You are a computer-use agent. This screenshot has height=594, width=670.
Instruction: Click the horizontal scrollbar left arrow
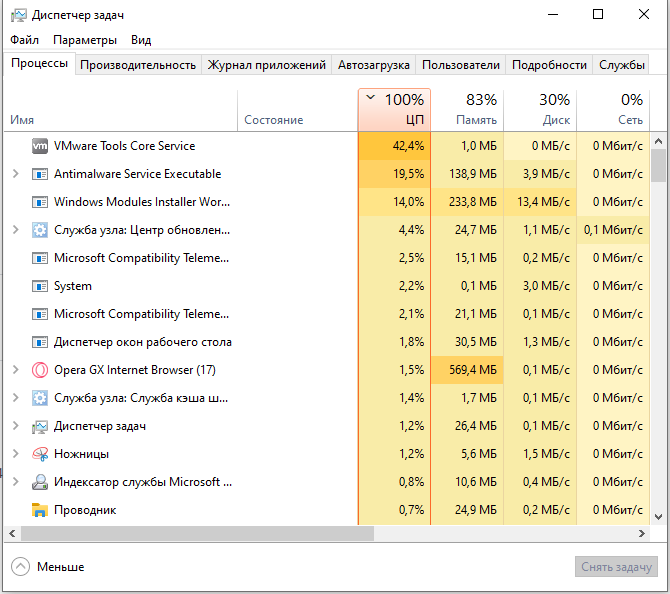(x=12, y=533)
